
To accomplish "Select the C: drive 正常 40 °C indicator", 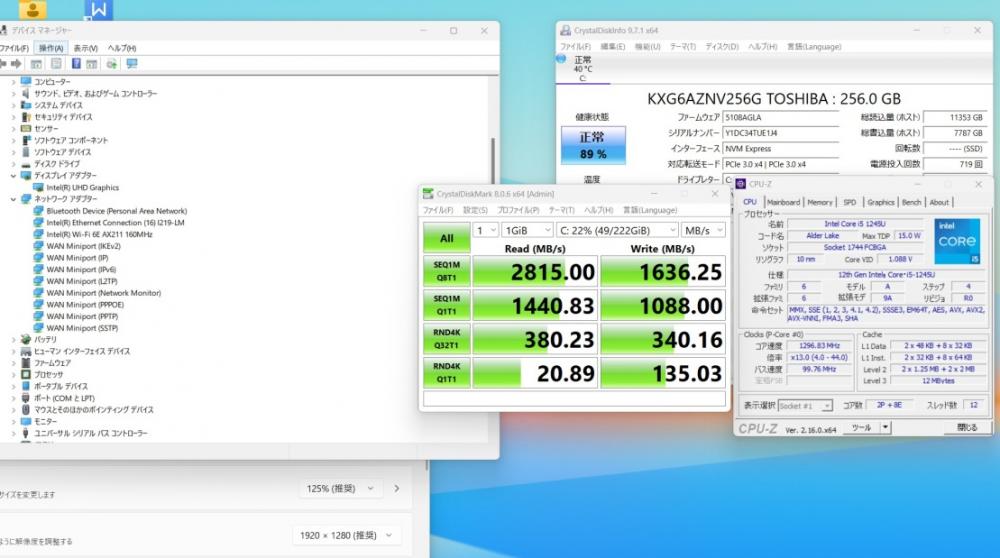I will click(x=582, y=69).
